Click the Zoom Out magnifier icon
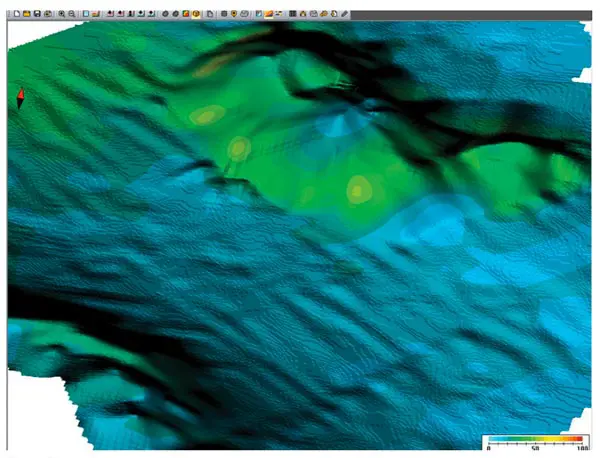Viewport: 600px width, 458px height. click(x=72, y=14)
